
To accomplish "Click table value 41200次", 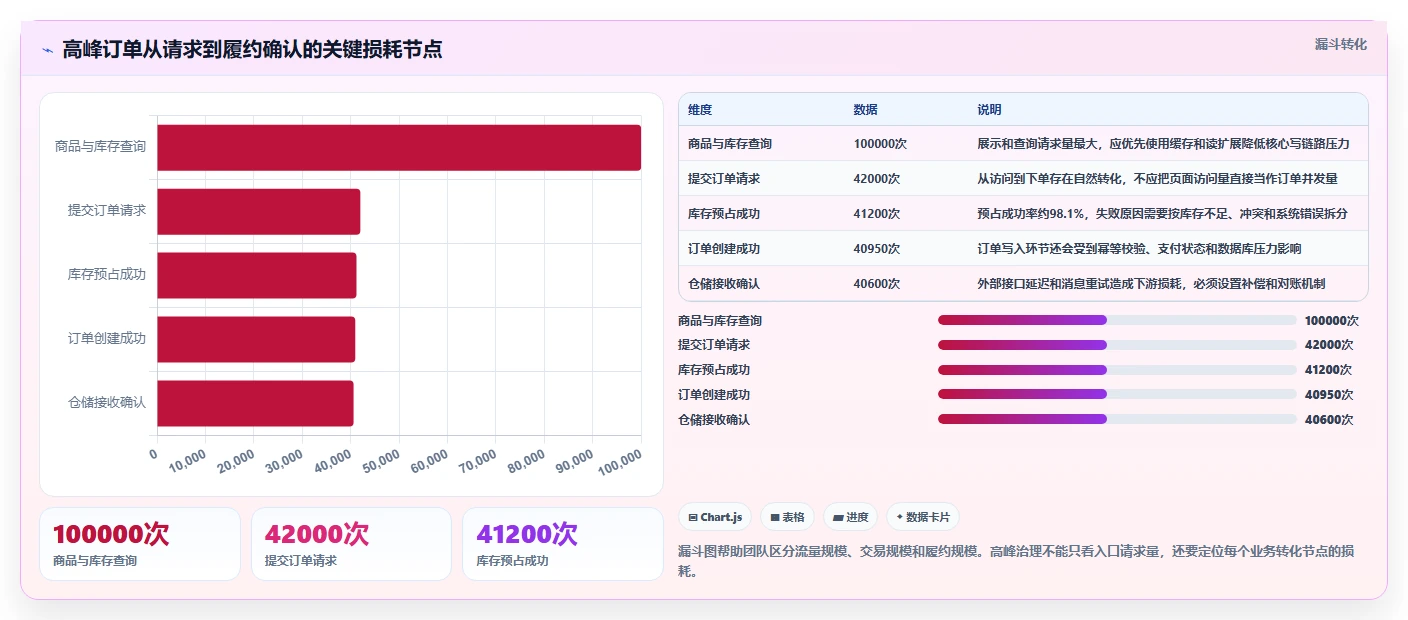I will point(877,214).
